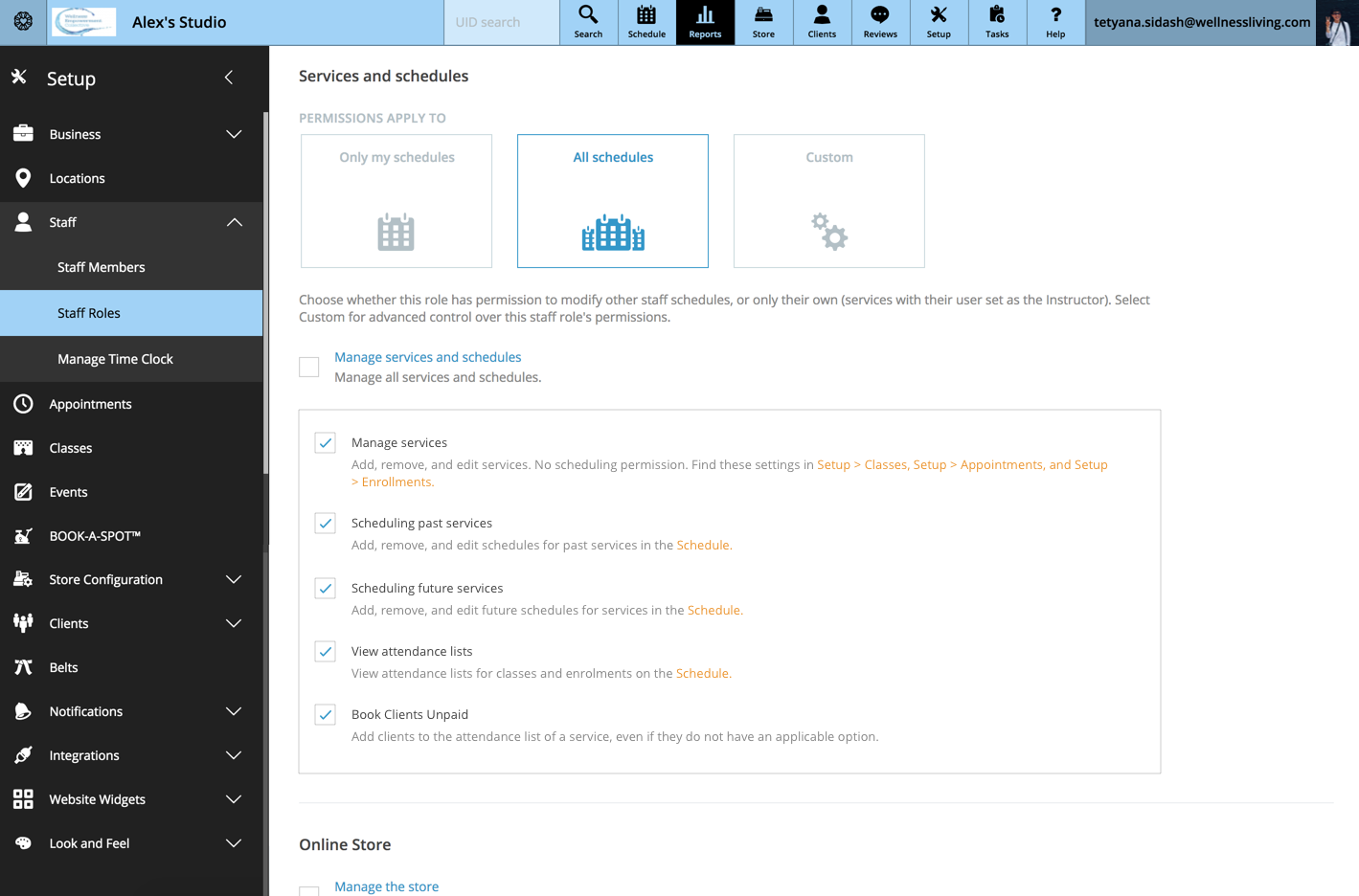Follow the Setup > Classes orange link
The width and height of the screenshot is (1359, 896).
[x=862, y=464]
